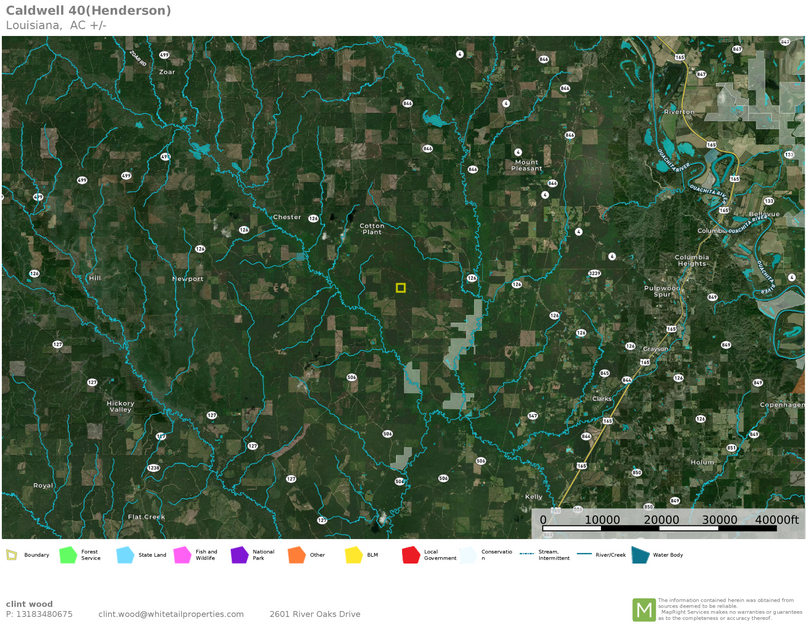Click the Boundary legend icon
808x625 pixels.
click(x=12, y=555)
